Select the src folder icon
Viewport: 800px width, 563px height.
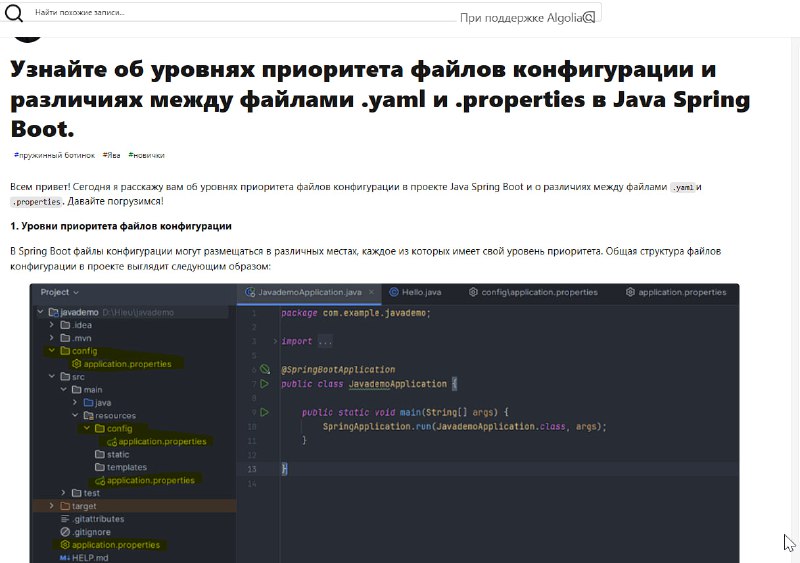65,376
